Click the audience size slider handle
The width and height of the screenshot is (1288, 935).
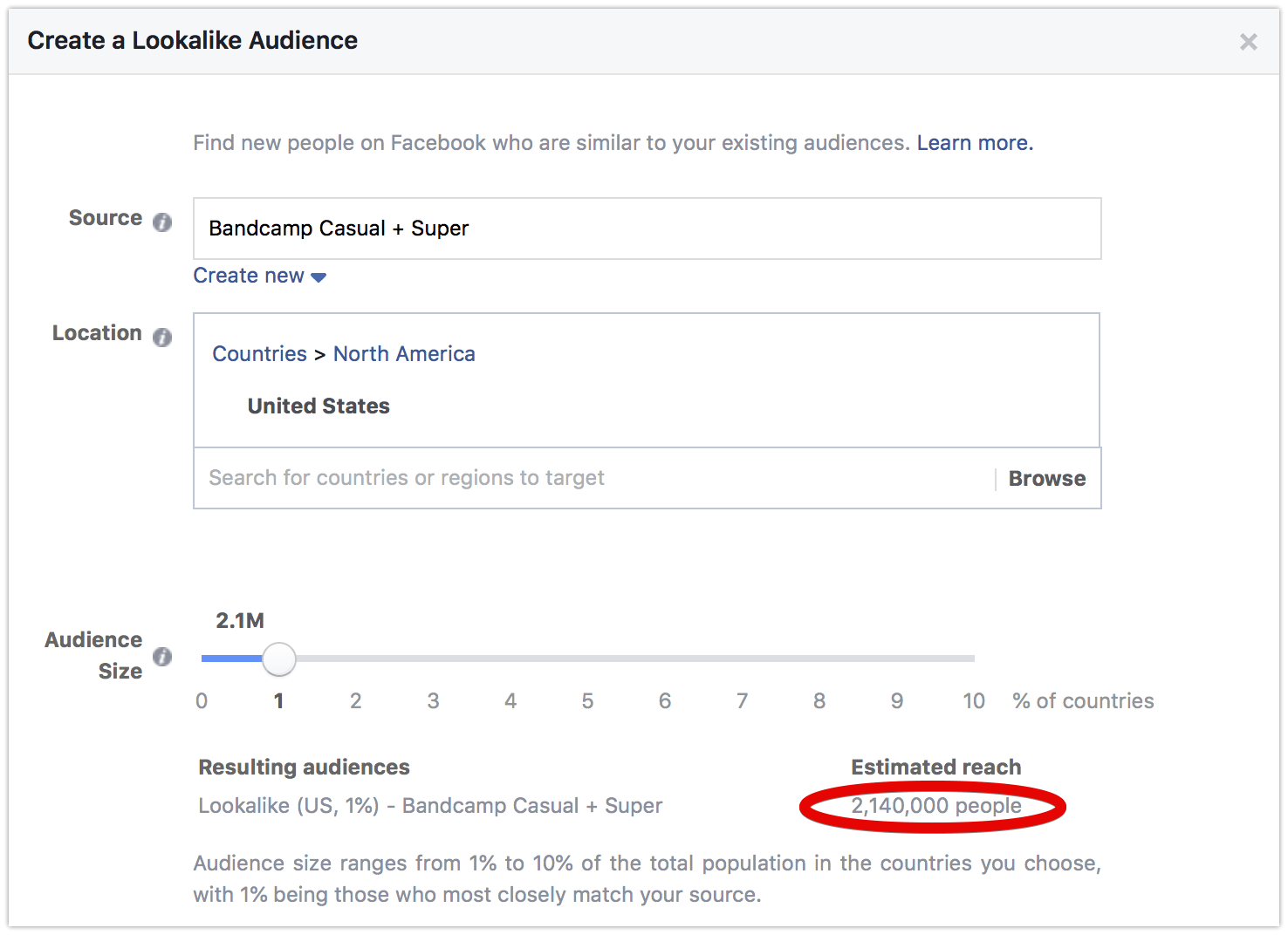click(279, 659)
